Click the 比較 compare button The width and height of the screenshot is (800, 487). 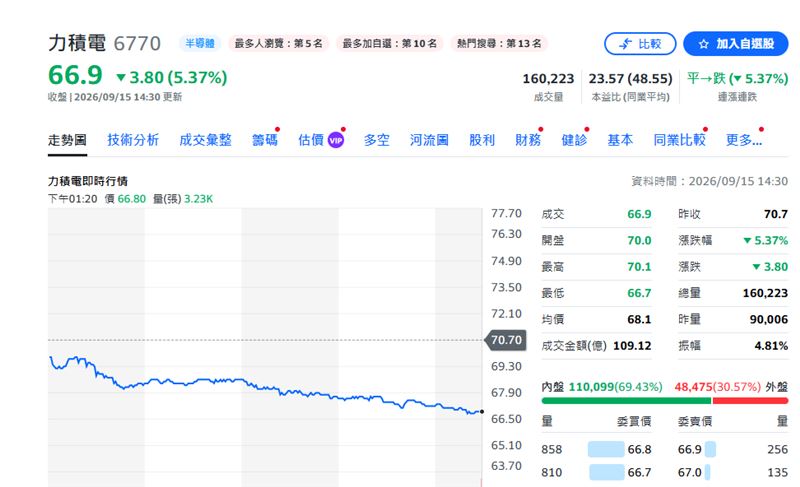click(x=640, y=44)
